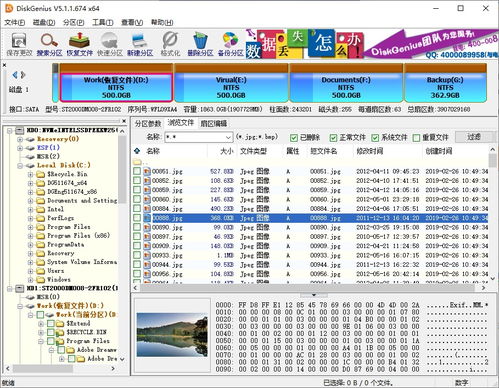499x388 pixels.
Task: Select the 快速分区 quick partition icon
Action: [110, 44]
